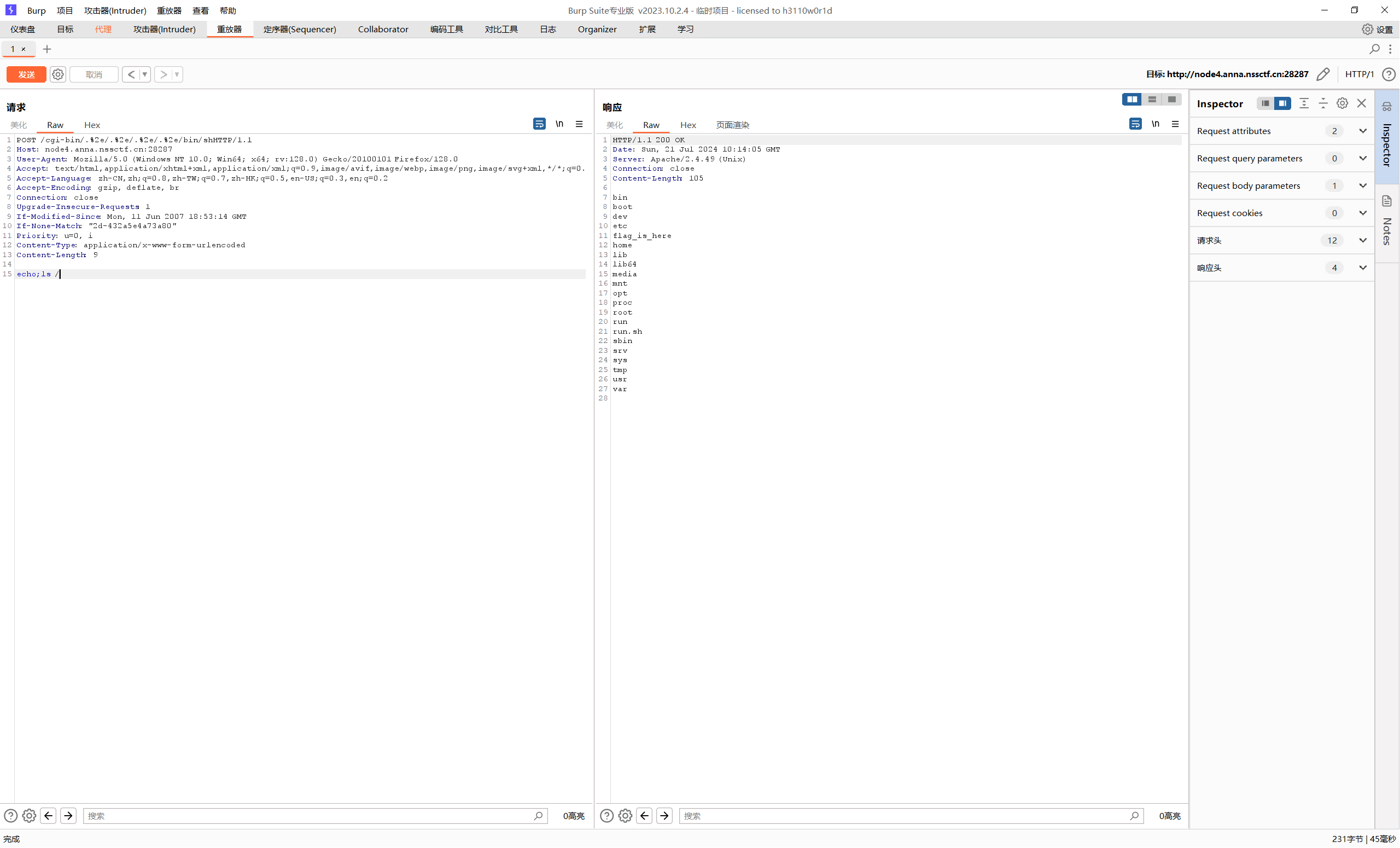The image size is (1400, 848).
Task: Open the 设置 settings at top right
Action: click(x=1377, y=30)
